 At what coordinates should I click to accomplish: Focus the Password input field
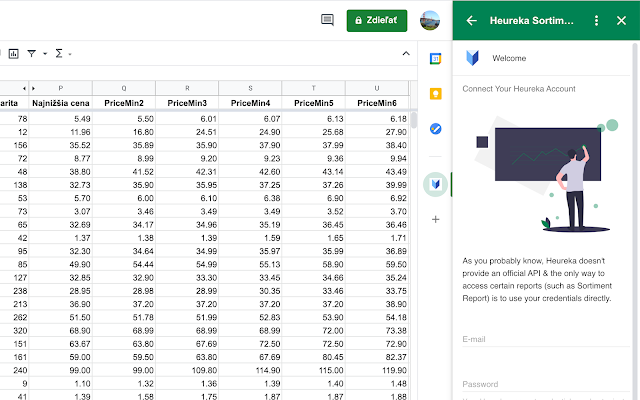tap(546, 384)
